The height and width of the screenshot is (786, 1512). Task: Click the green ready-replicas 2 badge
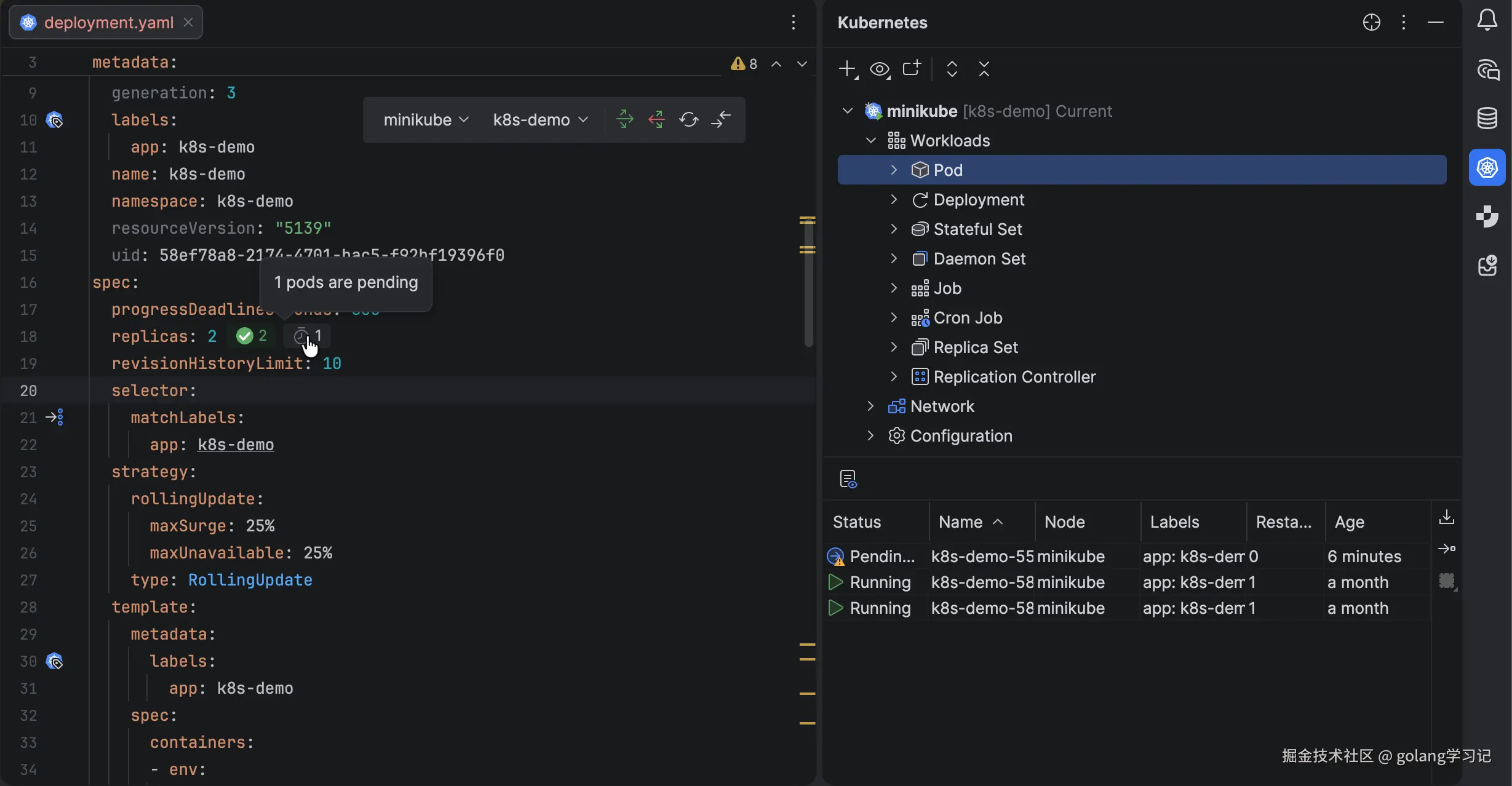click(252, 336)
